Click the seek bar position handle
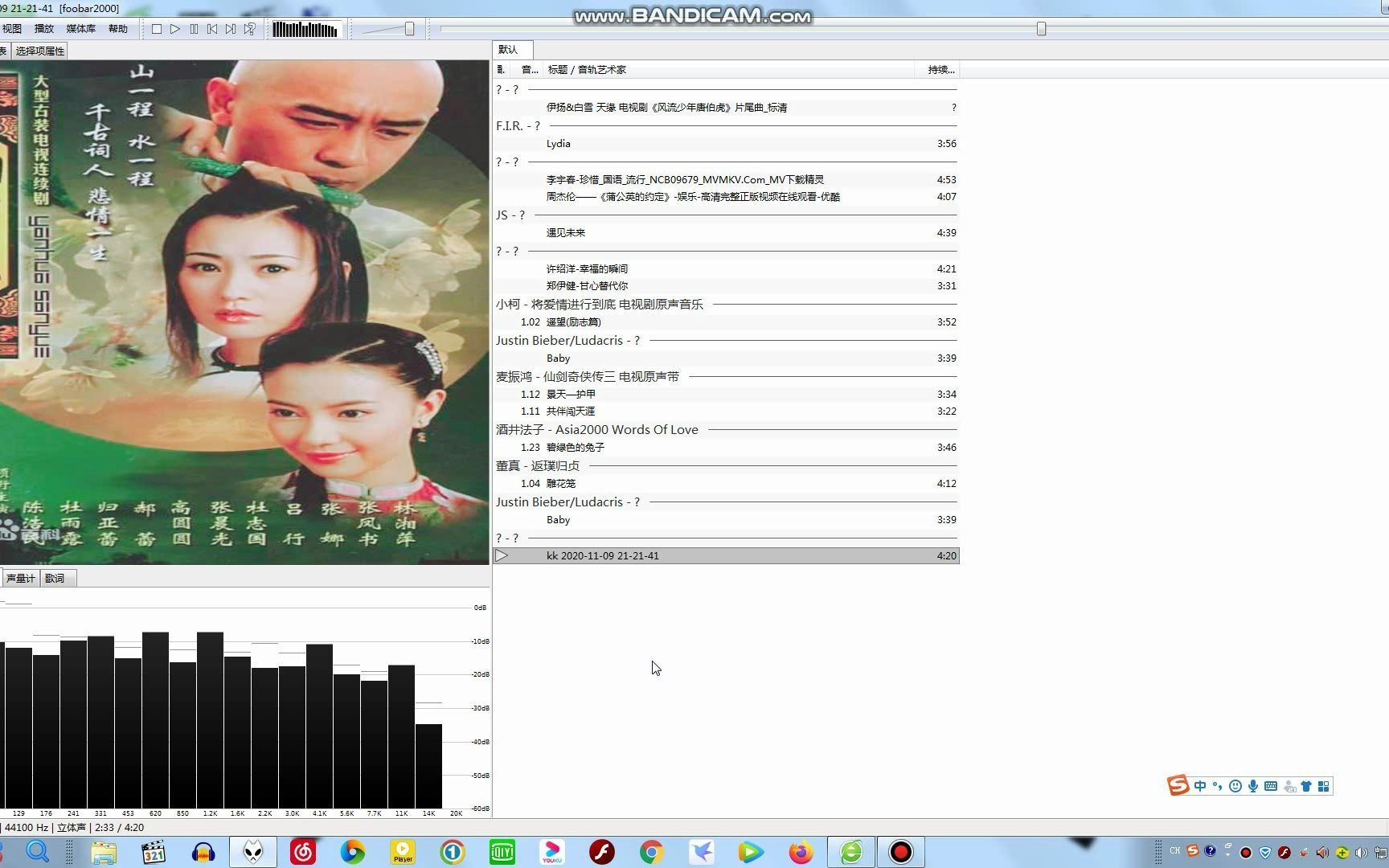 pyautogui.click(x=1042, y=29)
